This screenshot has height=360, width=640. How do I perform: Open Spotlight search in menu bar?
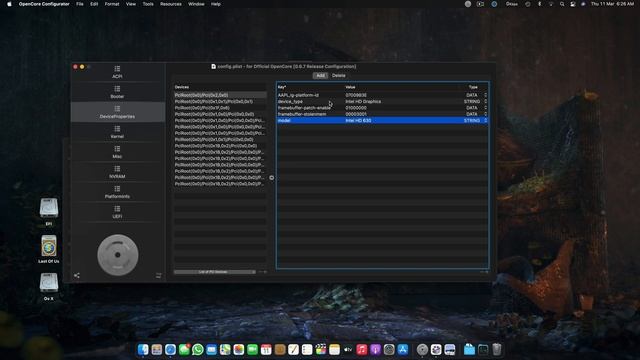pyautogui.click(x=562, y=4)
